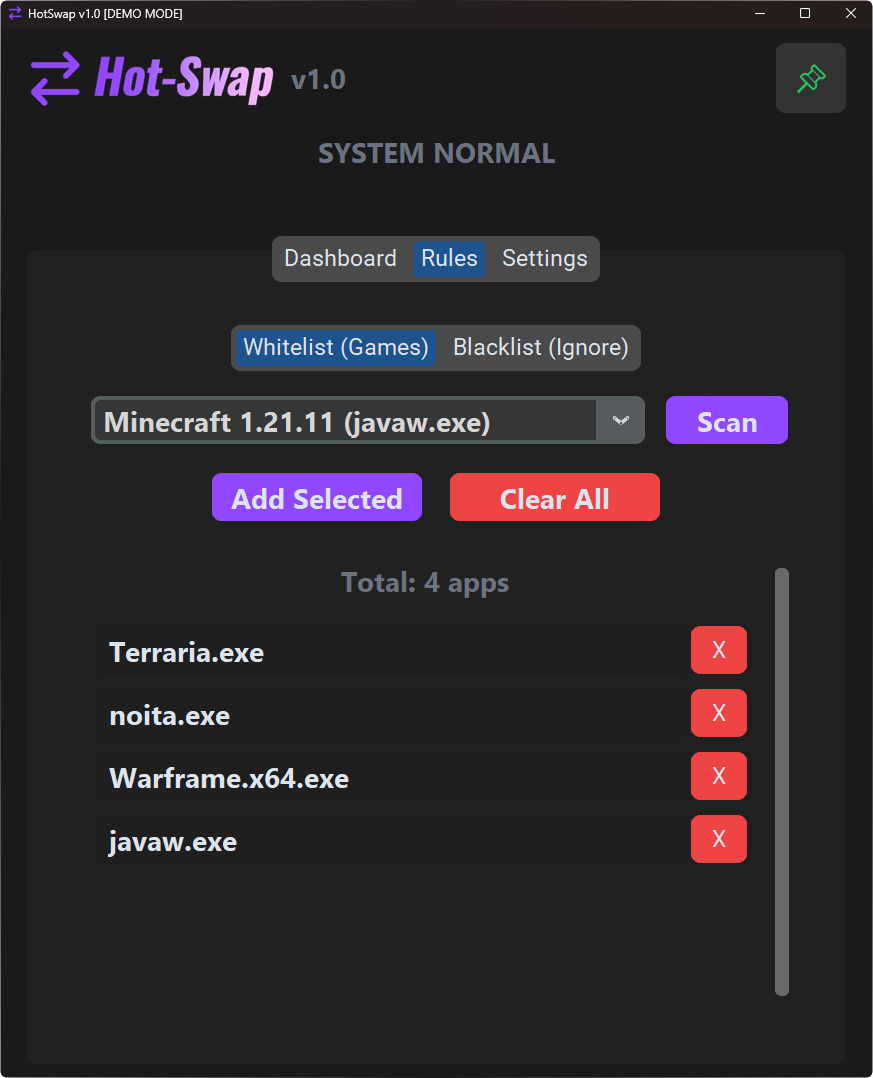Maximize the HotSwap window

tap(805, 14)
